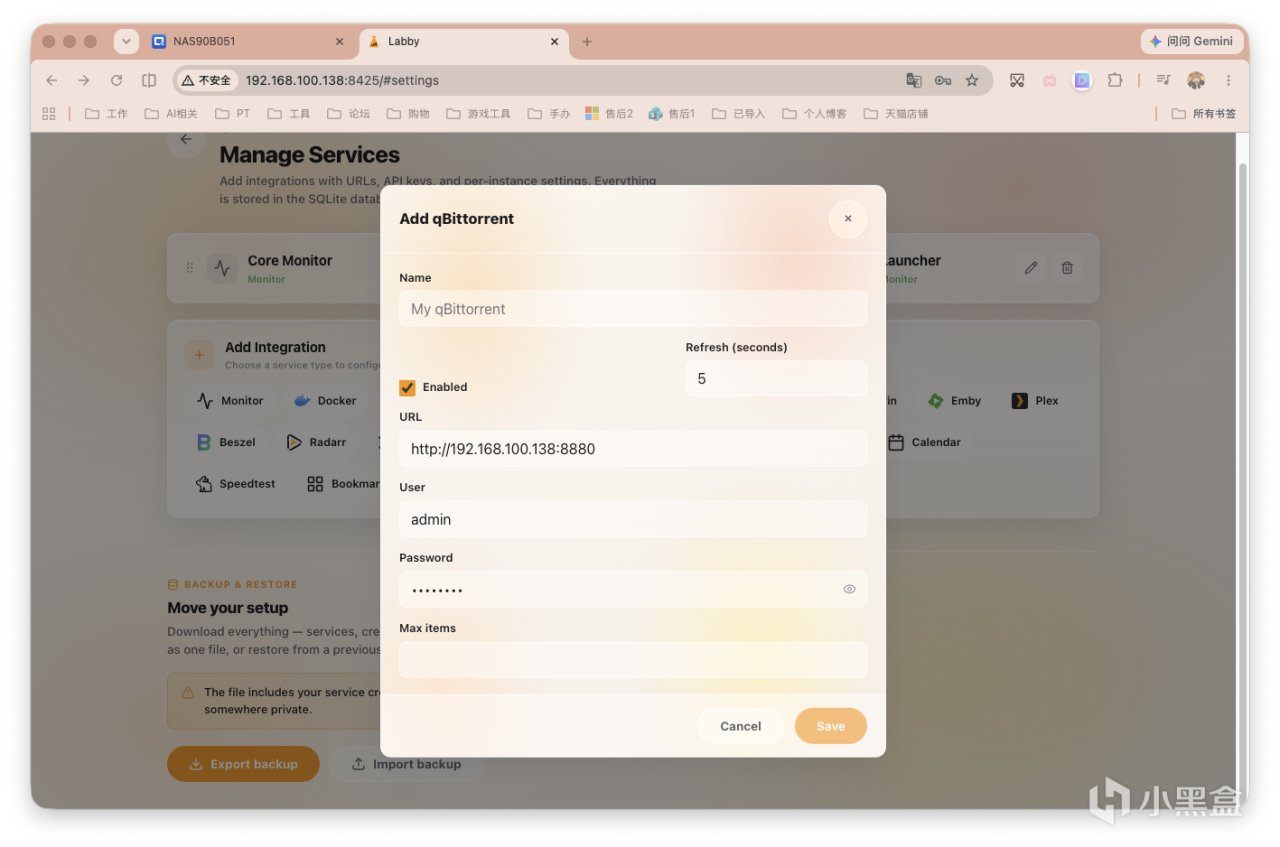This screenshot has height=847, width=1280.
Task: Open the translate page icon
Action: click(x=913, y=80)
